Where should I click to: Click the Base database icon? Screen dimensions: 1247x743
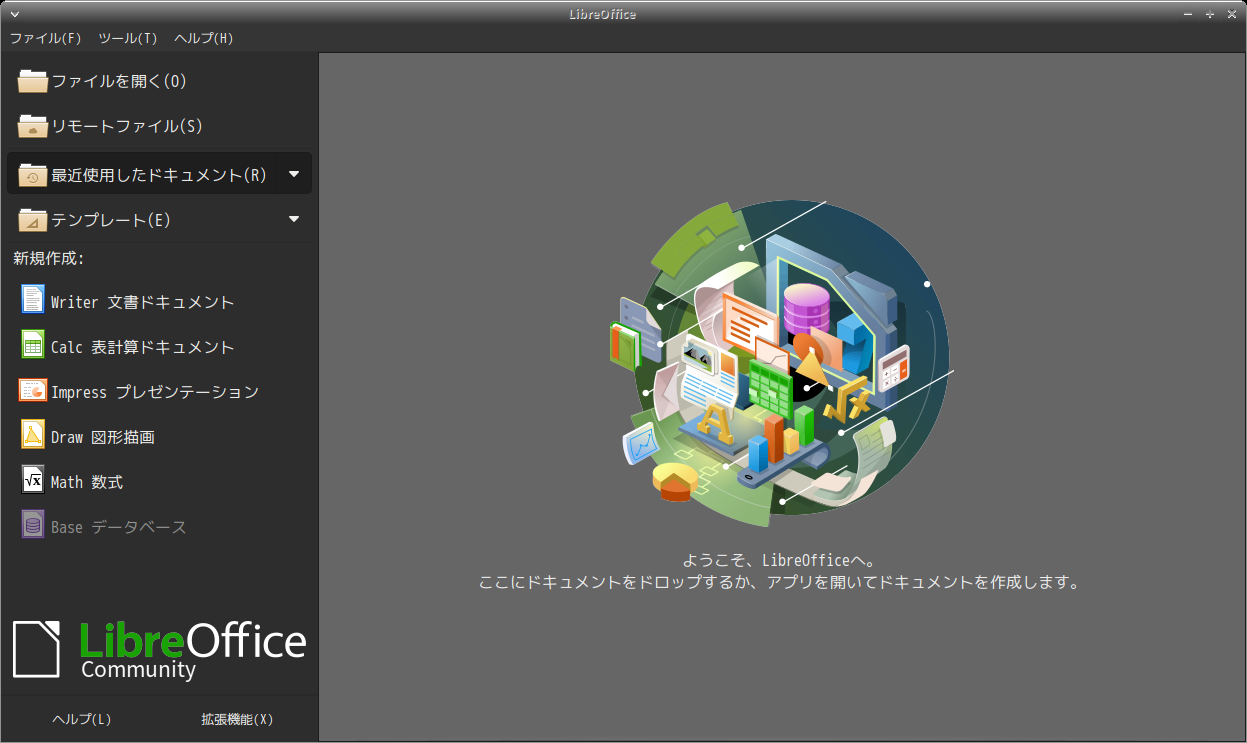(x=33, y=525)
